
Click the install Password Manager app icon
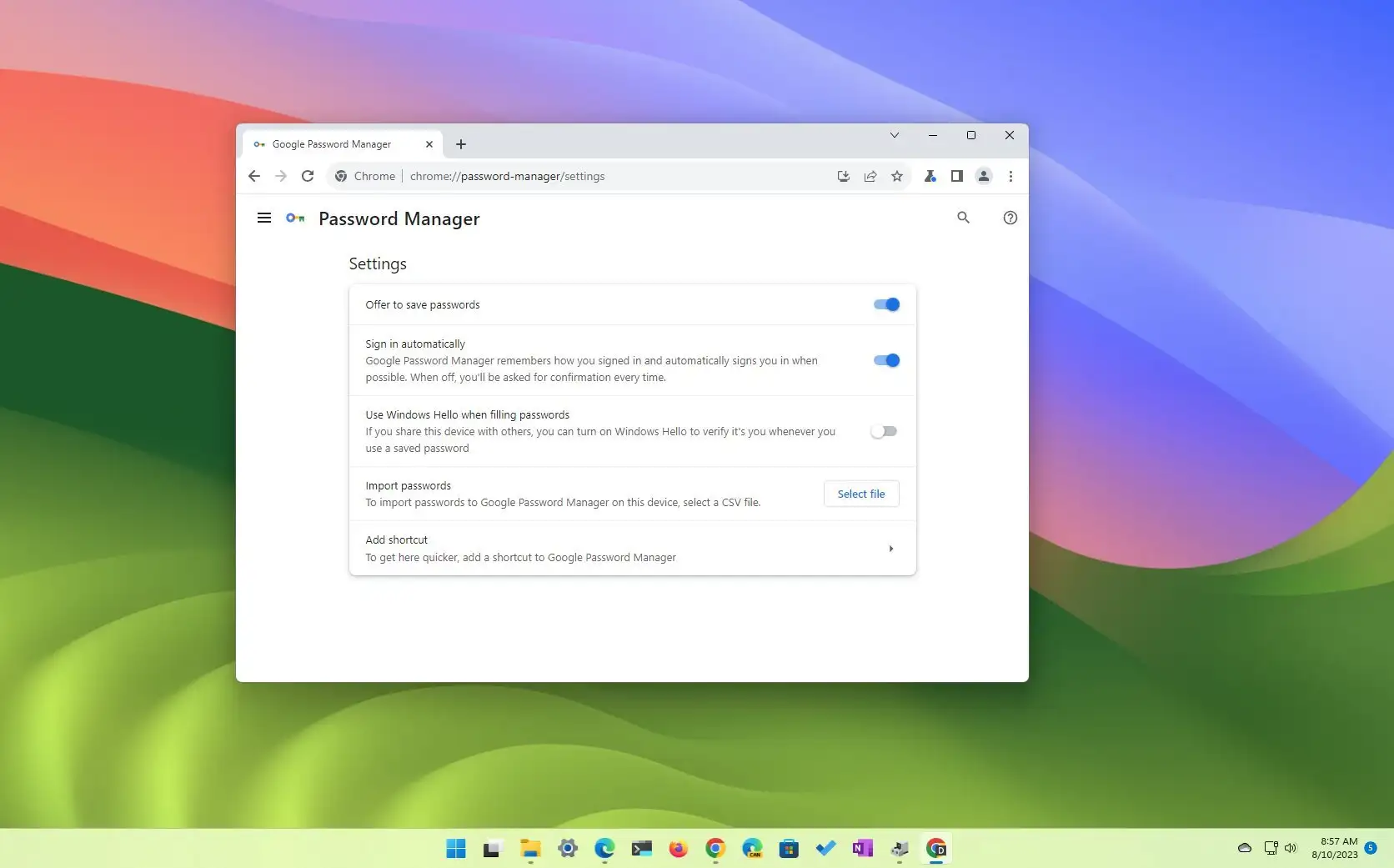843,176
